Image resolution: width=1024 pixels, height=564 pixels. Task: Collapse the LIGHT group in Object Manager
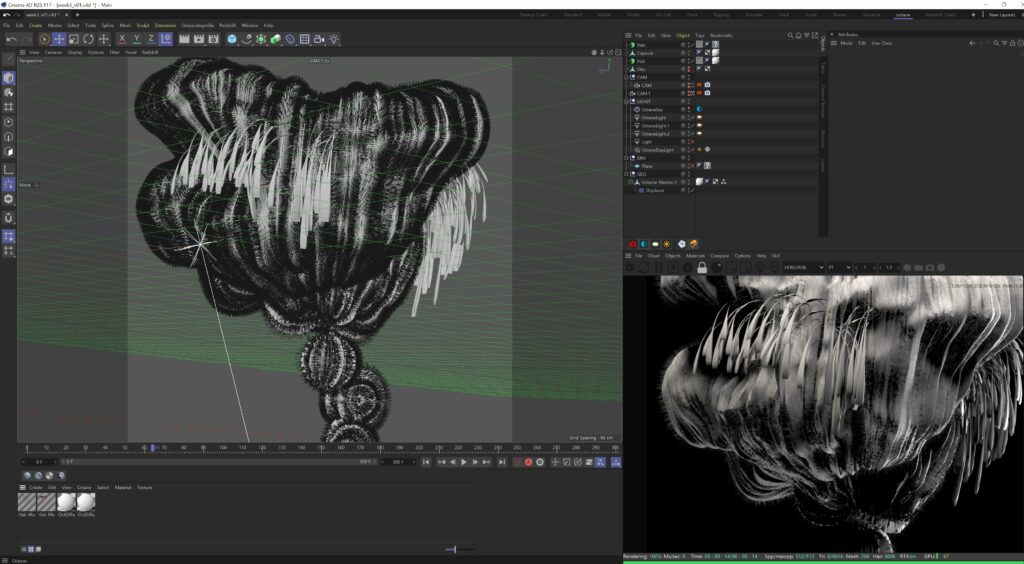pyautogui.click(x=627, y=101)
